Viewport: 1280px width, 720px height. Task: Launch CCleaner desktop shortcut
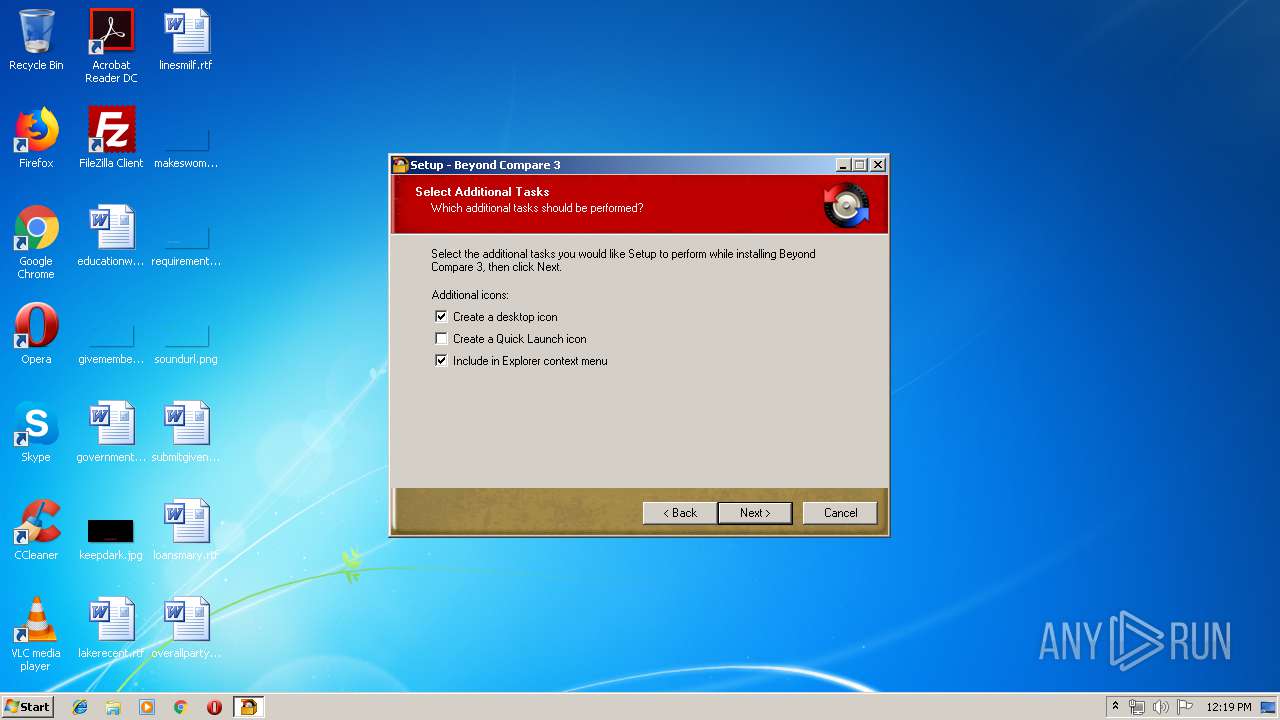pos(36,530)
